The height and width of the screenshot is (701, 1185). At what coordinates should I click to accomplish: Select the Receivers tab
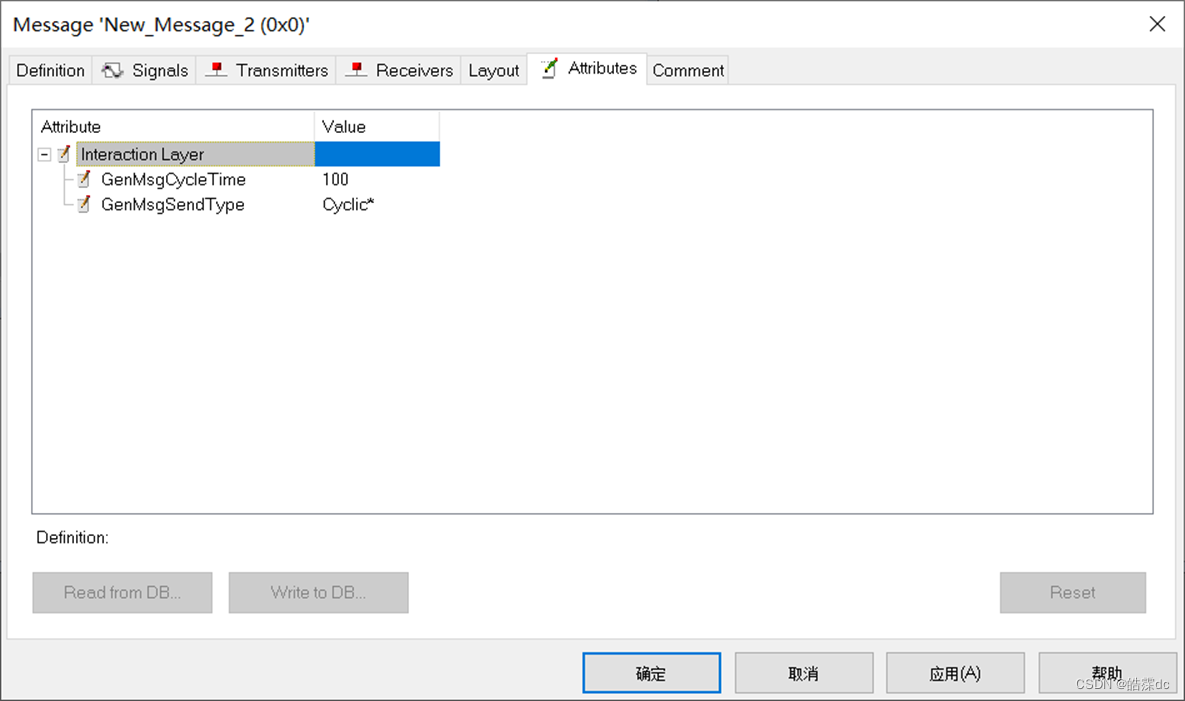[413, 70]
